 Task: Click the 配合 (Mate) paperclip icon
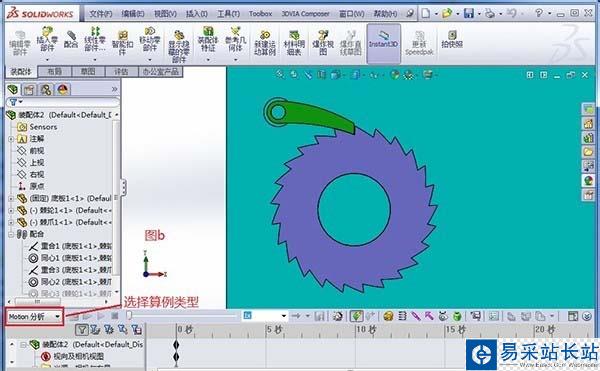click(71, 36)
